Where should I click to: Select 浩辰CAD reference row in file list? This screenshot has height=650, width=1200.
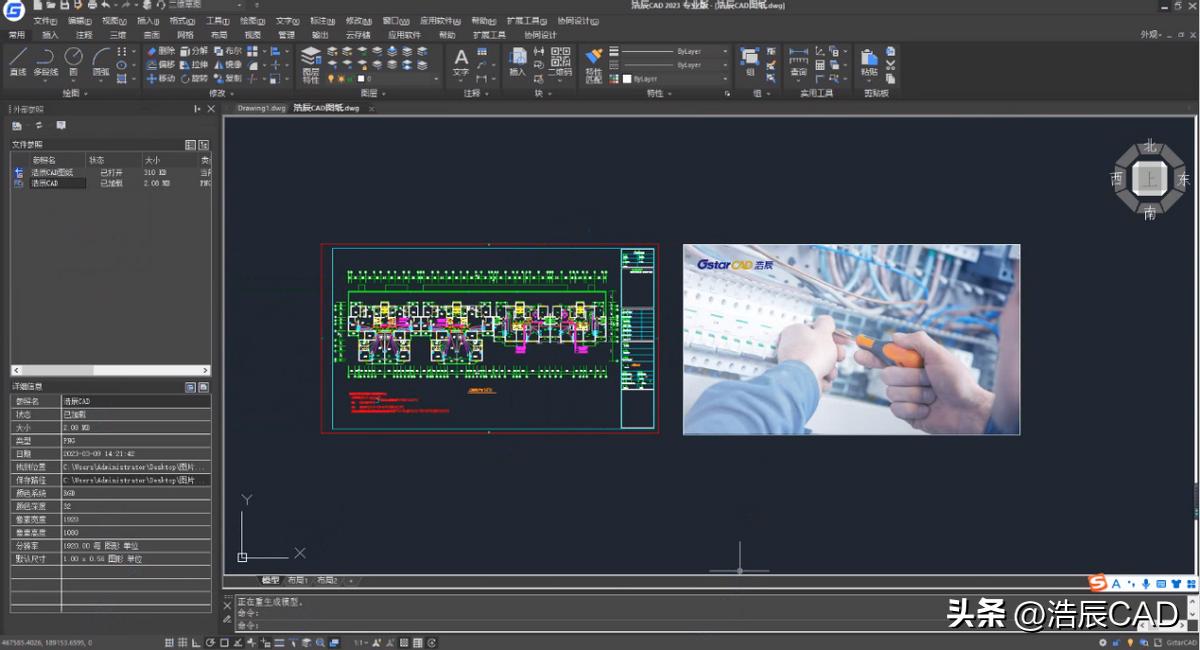point(45,184)
